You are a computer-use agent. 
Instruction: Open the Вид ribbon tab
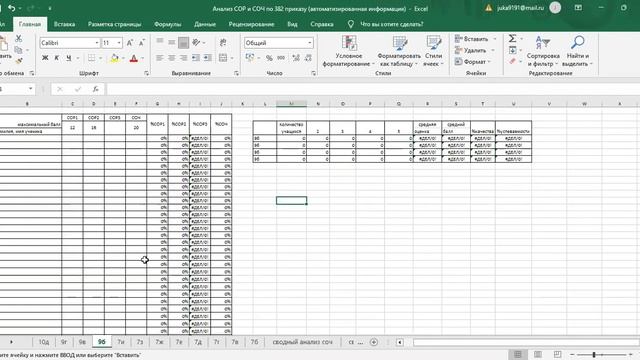[292, 24]
